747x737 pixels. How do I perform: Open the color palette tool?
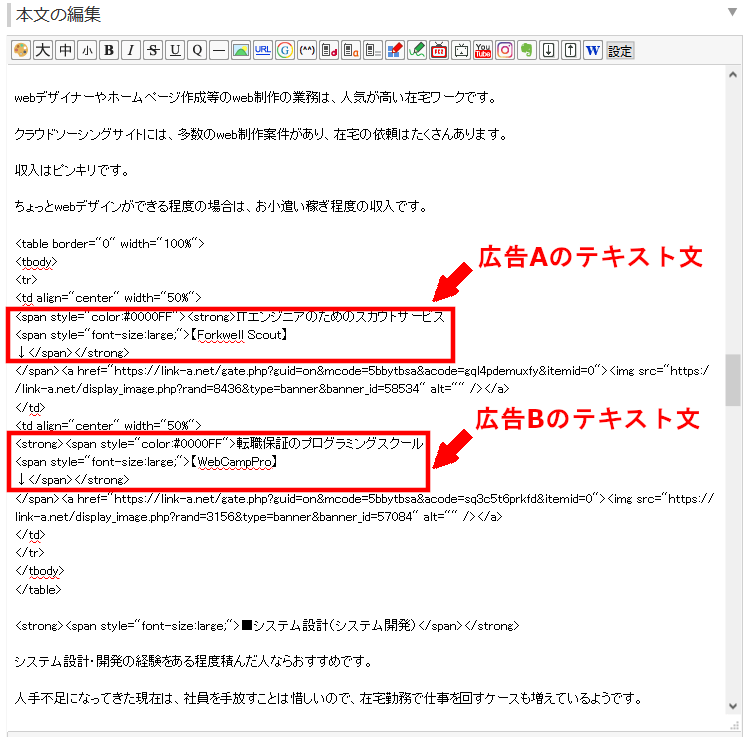(21, 50)
